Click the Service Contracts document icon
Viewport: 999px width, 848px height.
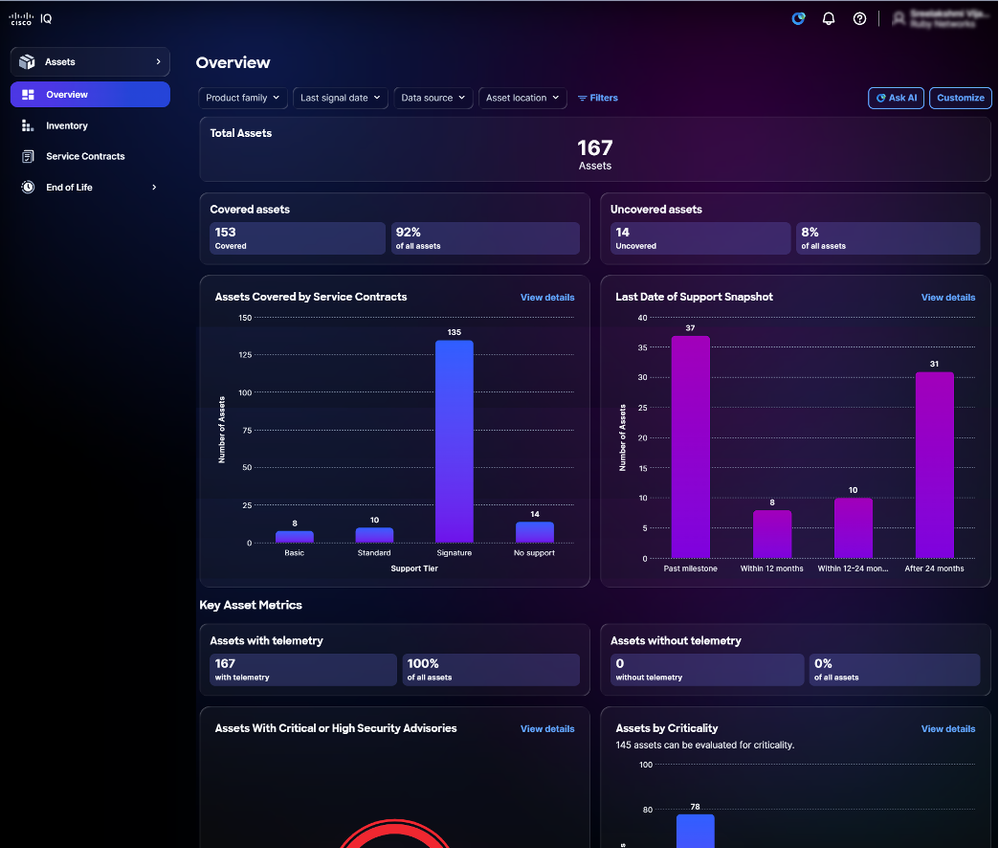pyautogui.click(x=27, y=156)
